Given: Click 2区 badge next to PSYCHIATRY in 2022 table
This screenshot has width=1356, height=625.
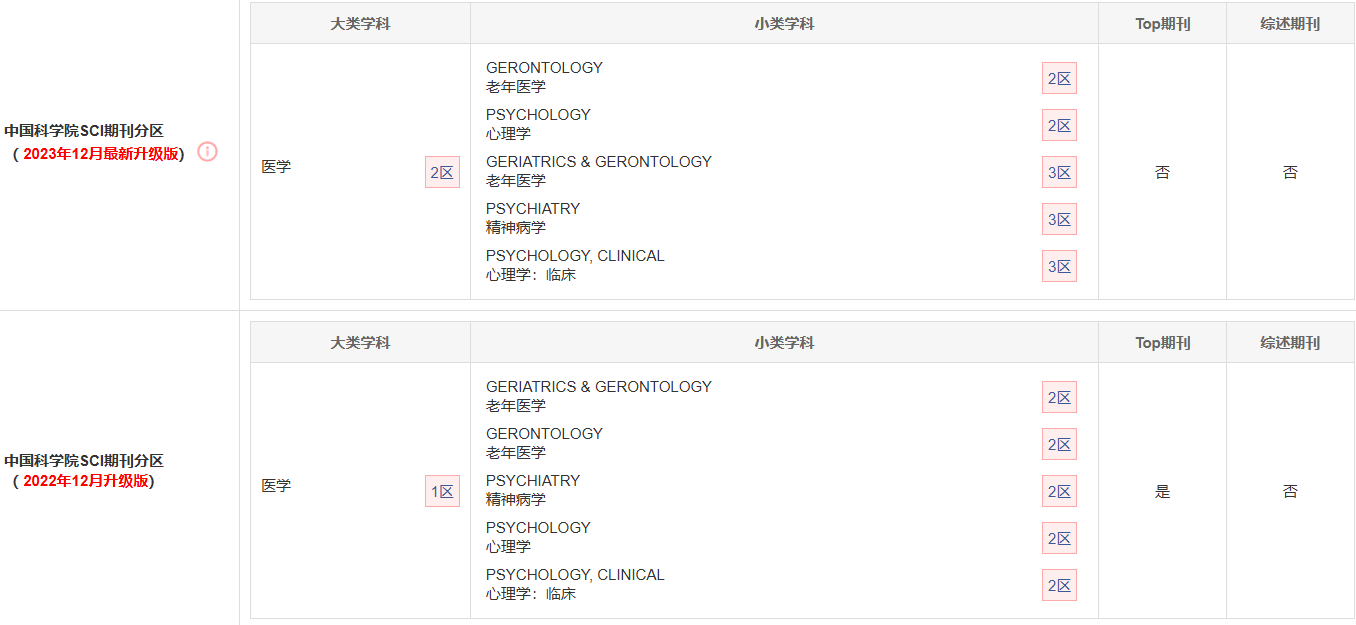Looking at the screenshot, I should tap(1059, 491).
